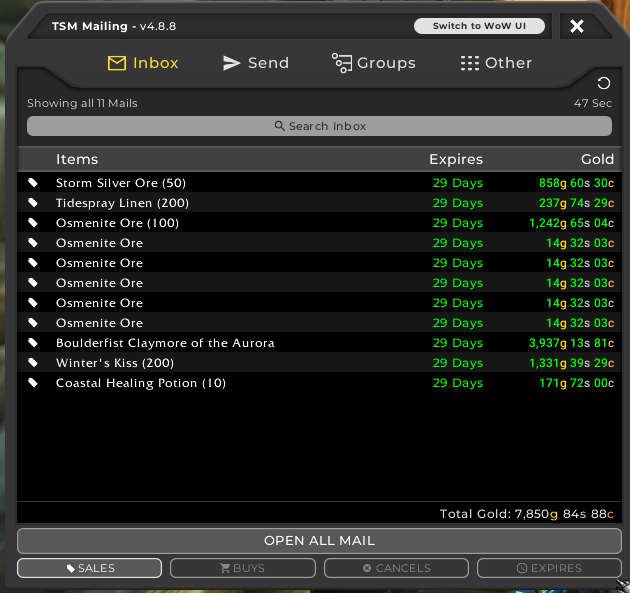Click tag icon beside Winter's Kiss

(x=33, y=363)
